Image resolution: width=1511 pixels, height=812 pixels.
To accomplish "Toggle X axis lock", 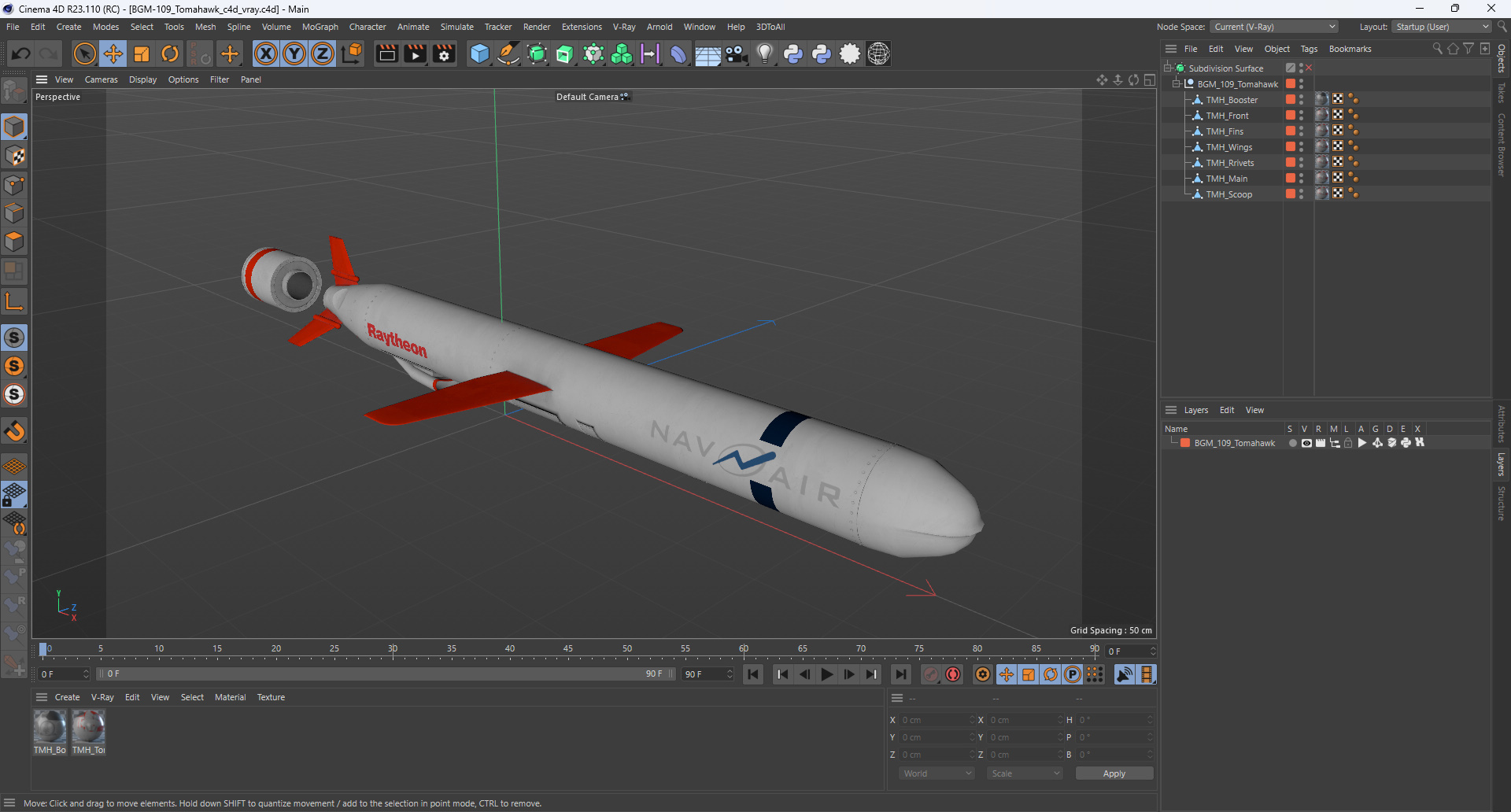I will pyautogui.click(x=266, y=54).
